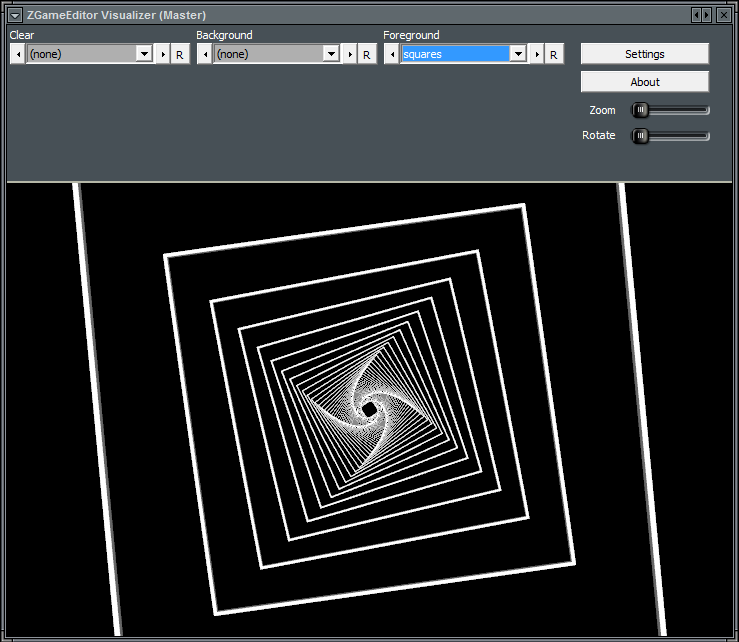Open the Settings button
Image resolution: width=739 pixels, height=642 pixels.
point(645,54)
